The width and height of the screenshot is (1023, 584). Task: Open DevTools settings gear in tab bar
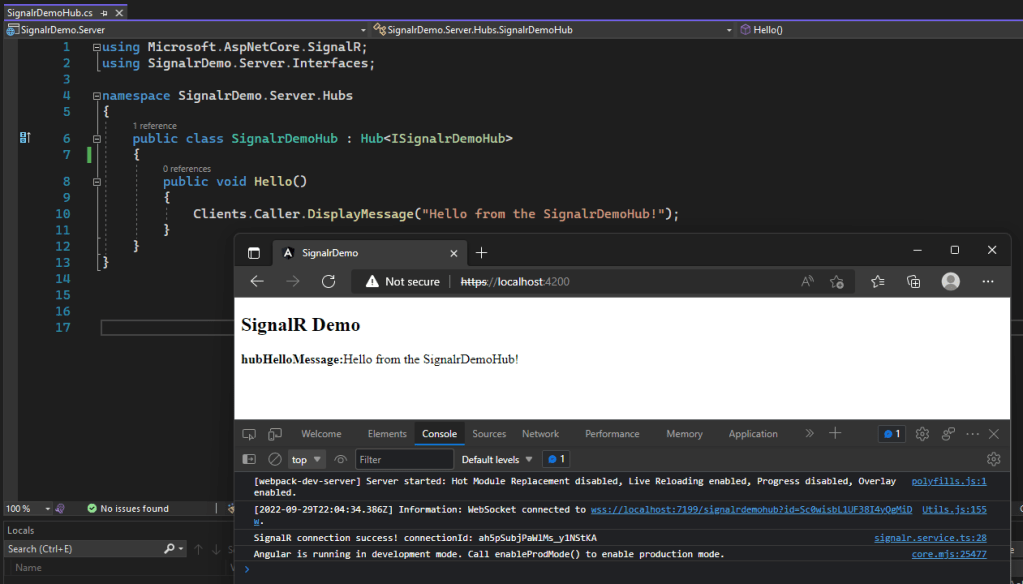[x=922, y=434]
